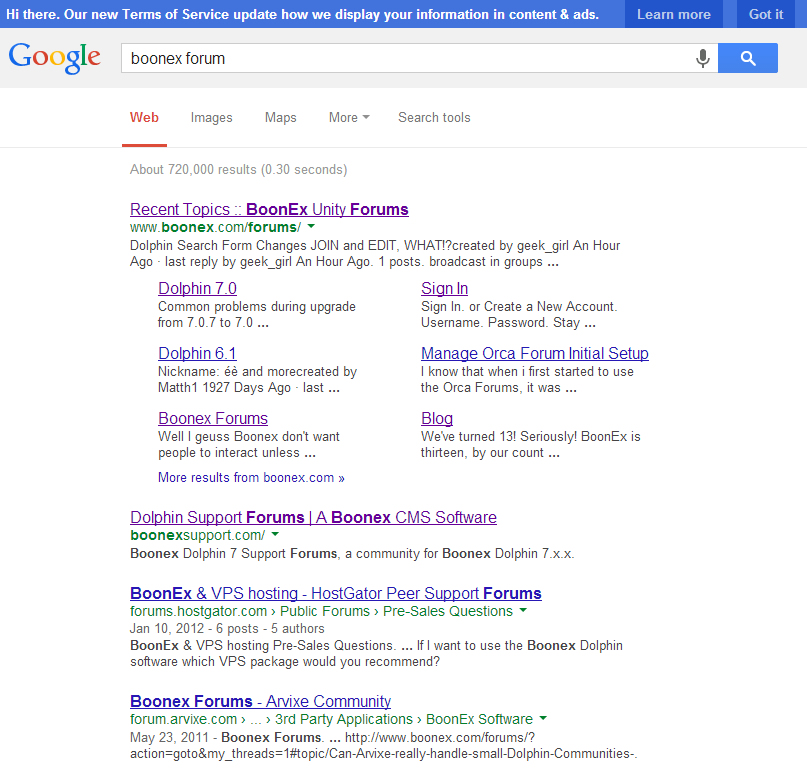
Task: Open the More dropdown menu
Action: tap(349, 117)
